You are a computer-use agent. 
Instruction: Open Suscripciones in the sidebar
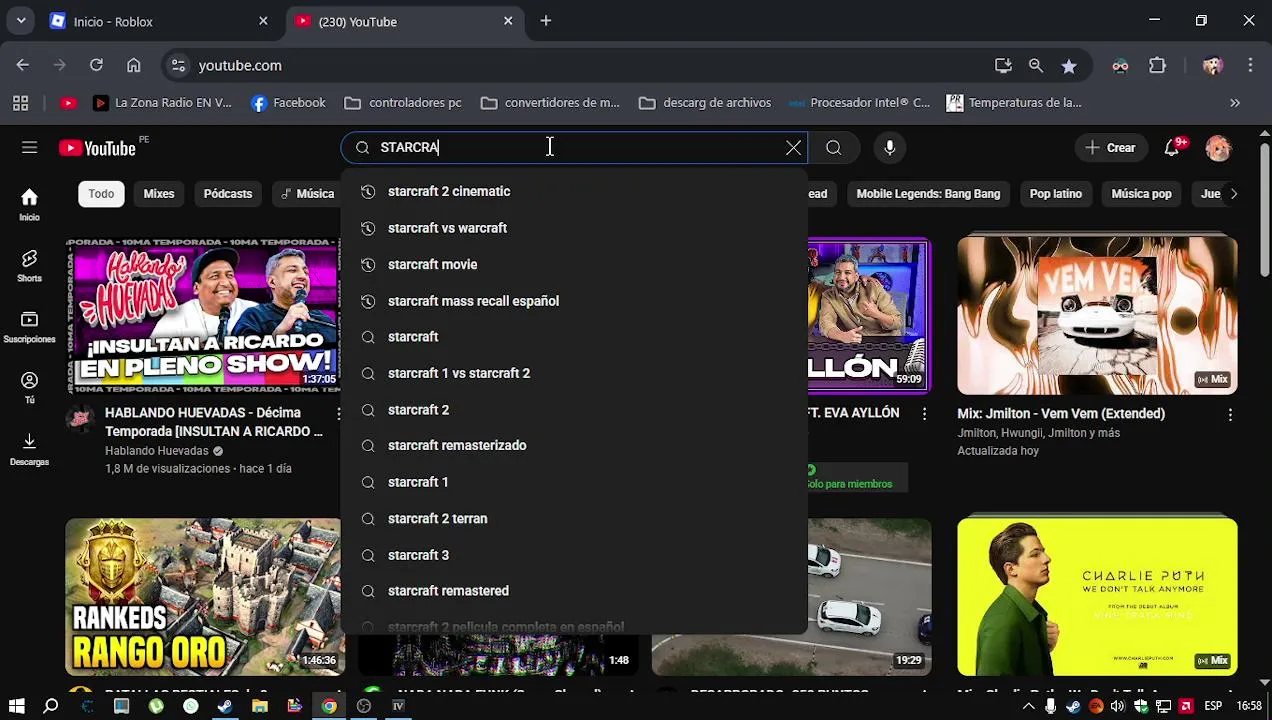pos(29,326)
